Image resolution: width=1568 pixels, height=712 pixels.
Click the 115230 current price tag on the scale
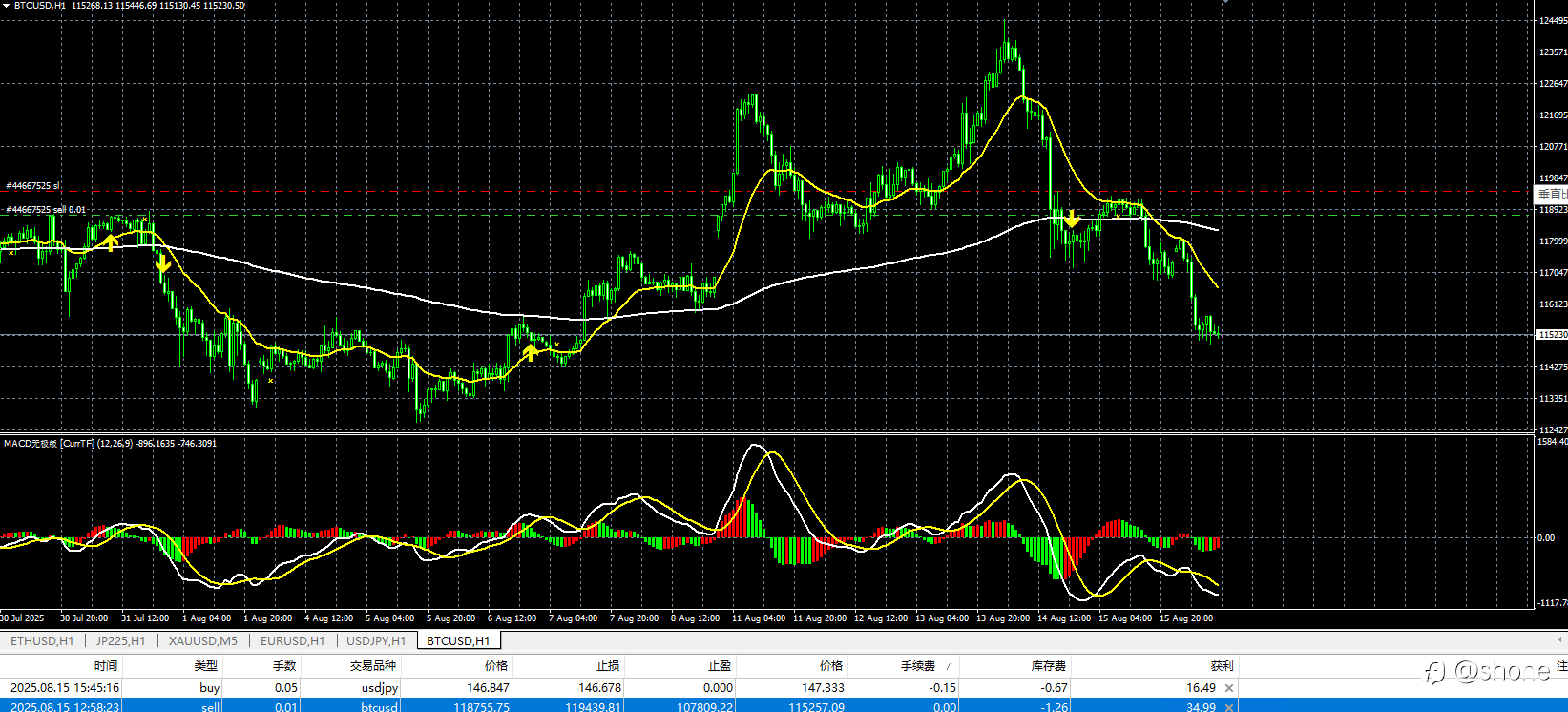[x=1553, y=335]
